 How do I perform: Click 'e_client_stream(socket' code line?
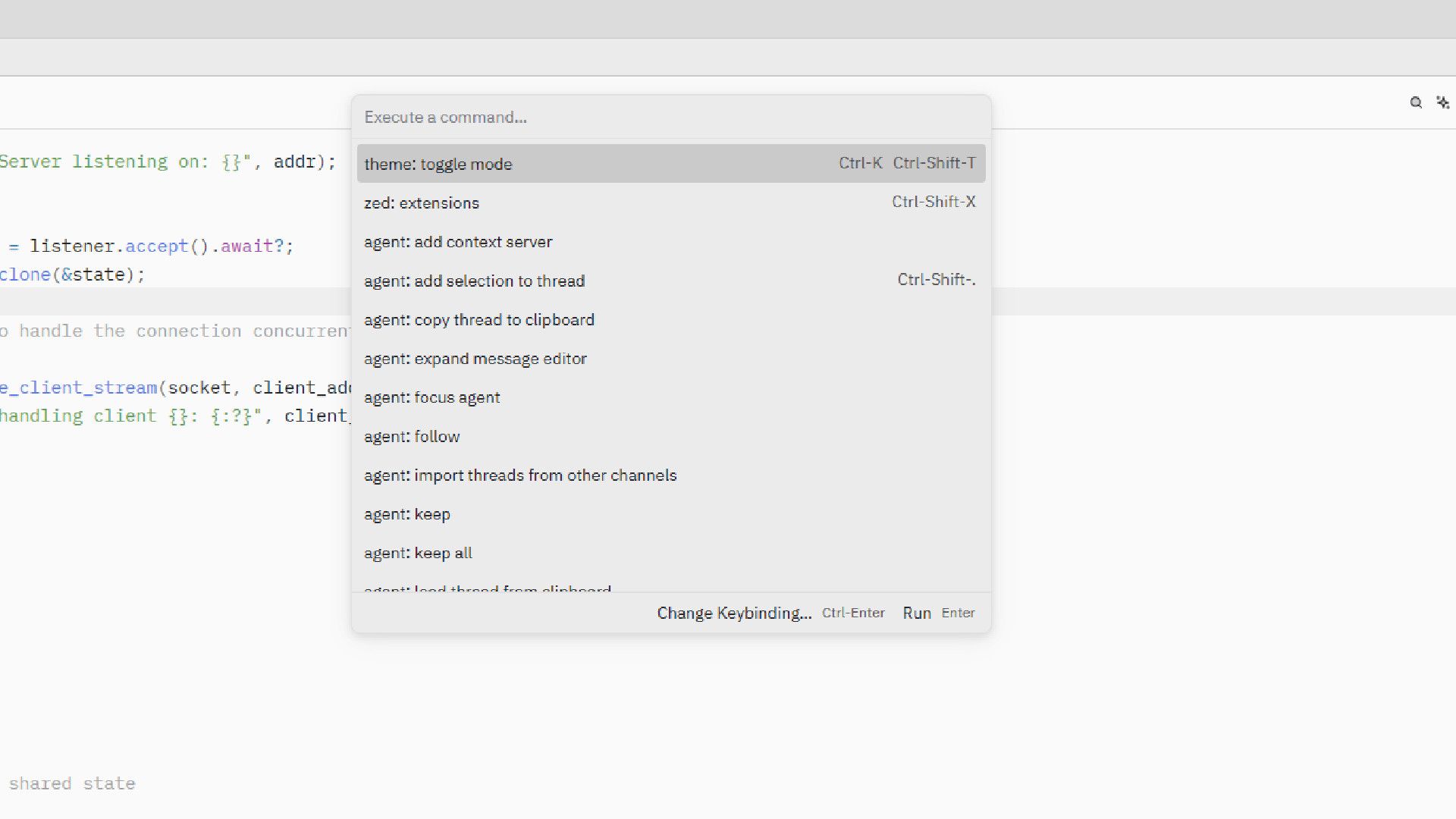tap(115, 388)
